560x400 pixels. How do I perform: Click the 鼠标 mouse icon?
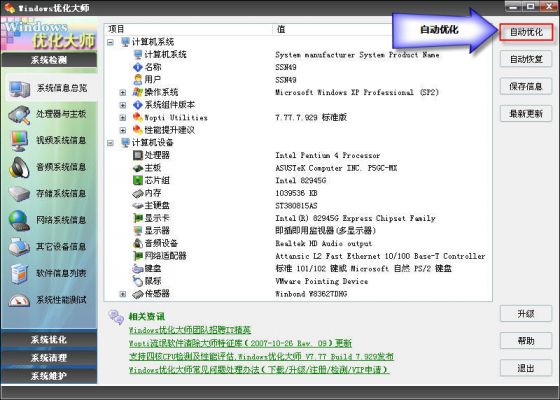138,281
